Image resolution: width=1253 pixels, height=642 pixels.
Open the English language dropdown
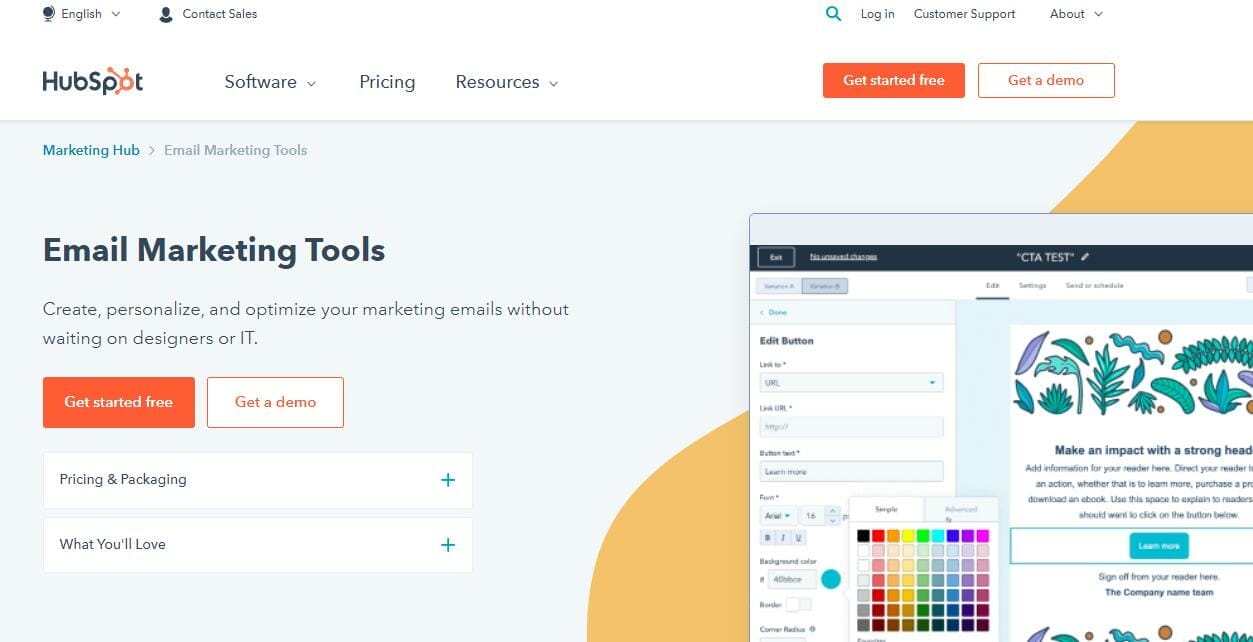(82, 14)
